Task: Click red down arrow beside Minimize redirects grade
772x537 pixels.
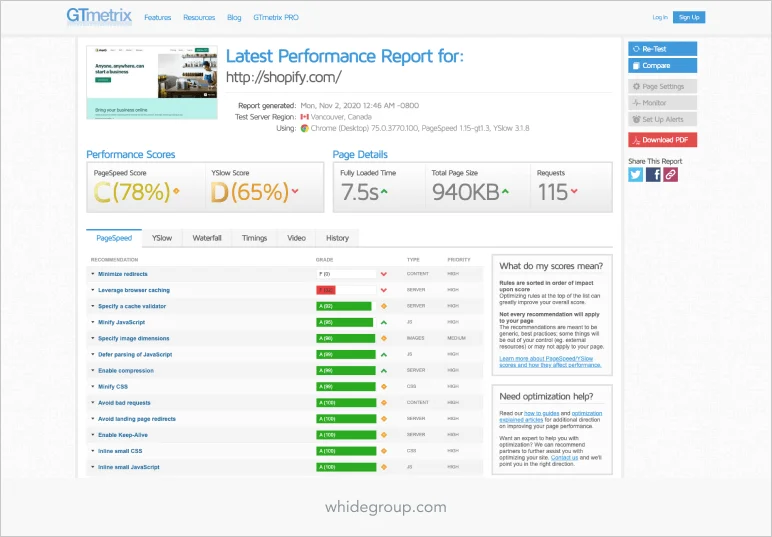Action: (384, 274)
